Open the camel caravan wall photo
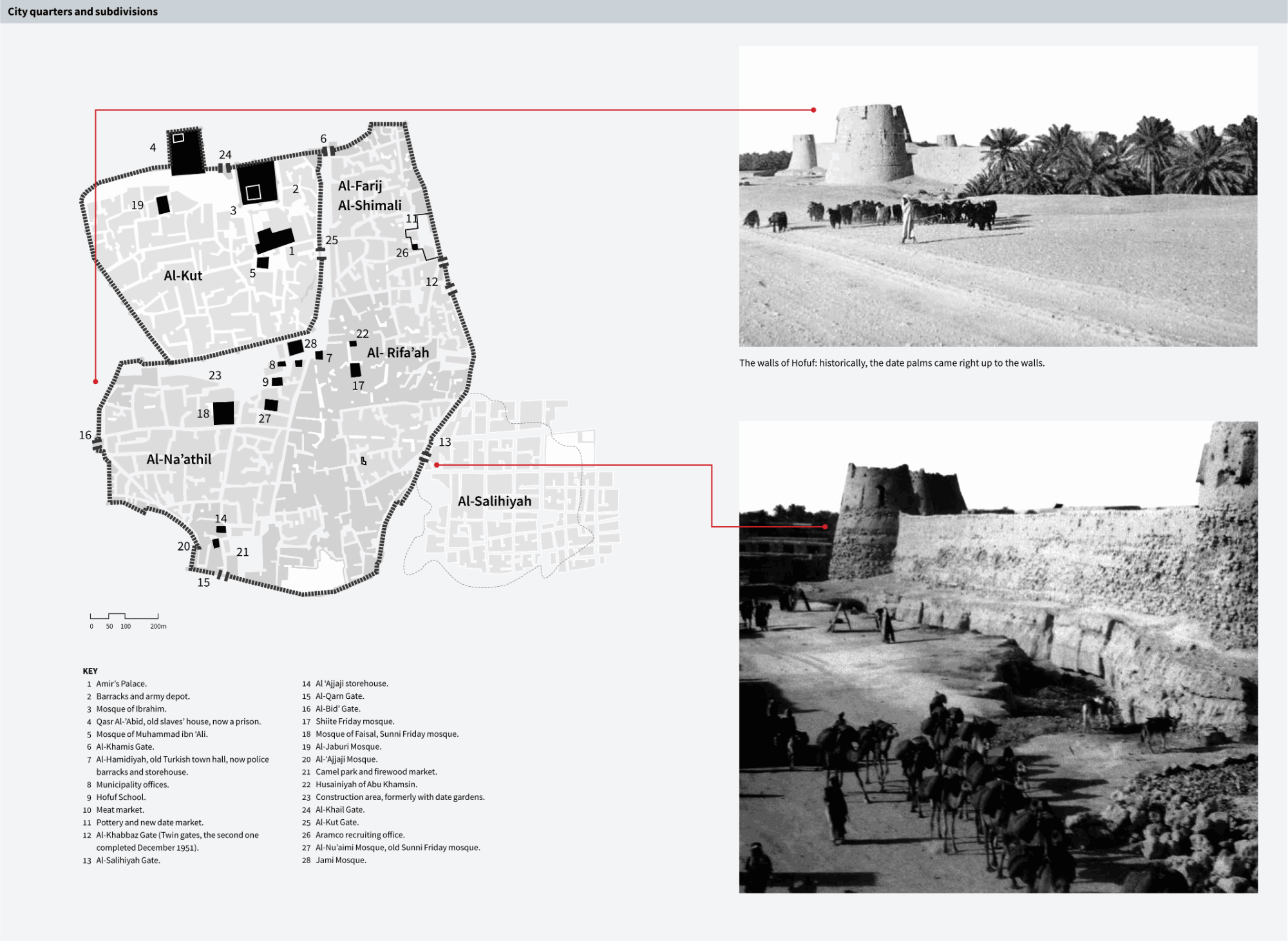This screenshot has height=941, width=1288. (998, 657)
